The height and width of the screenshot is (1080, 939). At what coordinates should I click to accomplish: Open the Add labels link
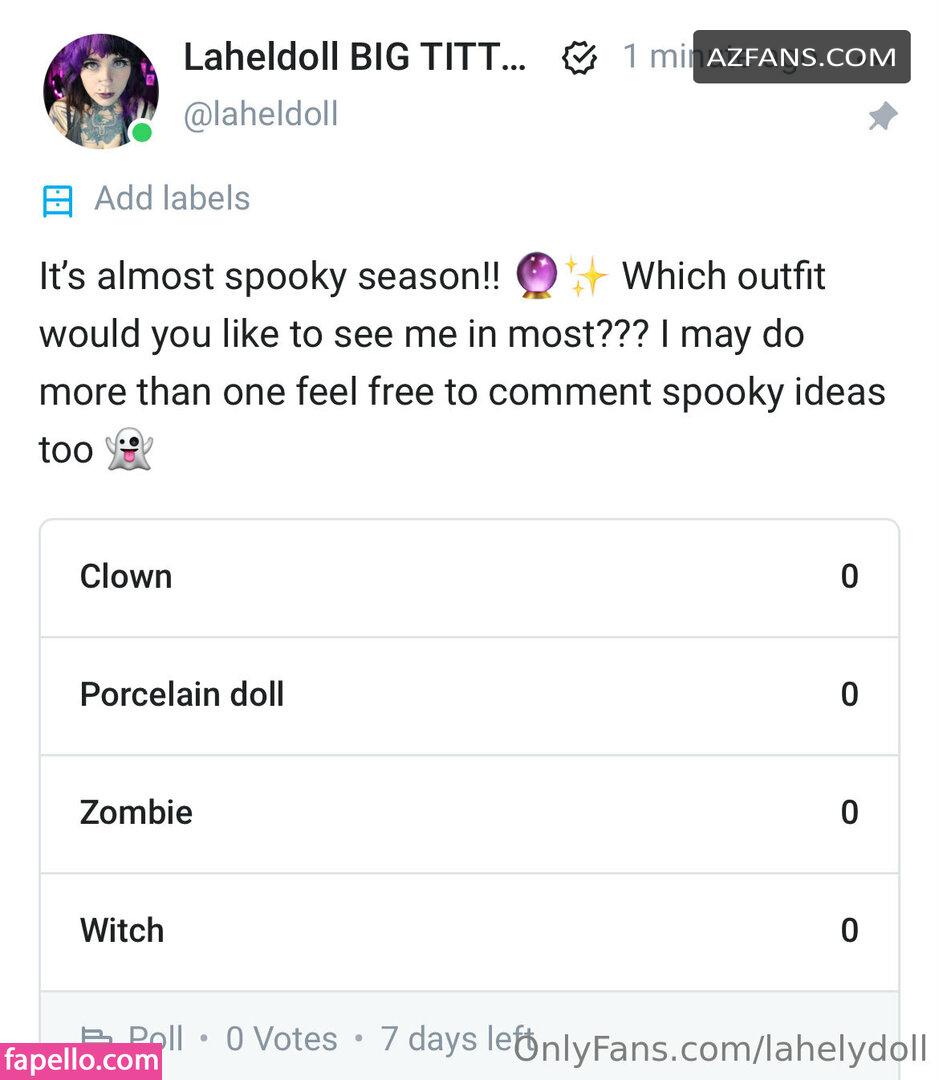[x=172, y=199]
